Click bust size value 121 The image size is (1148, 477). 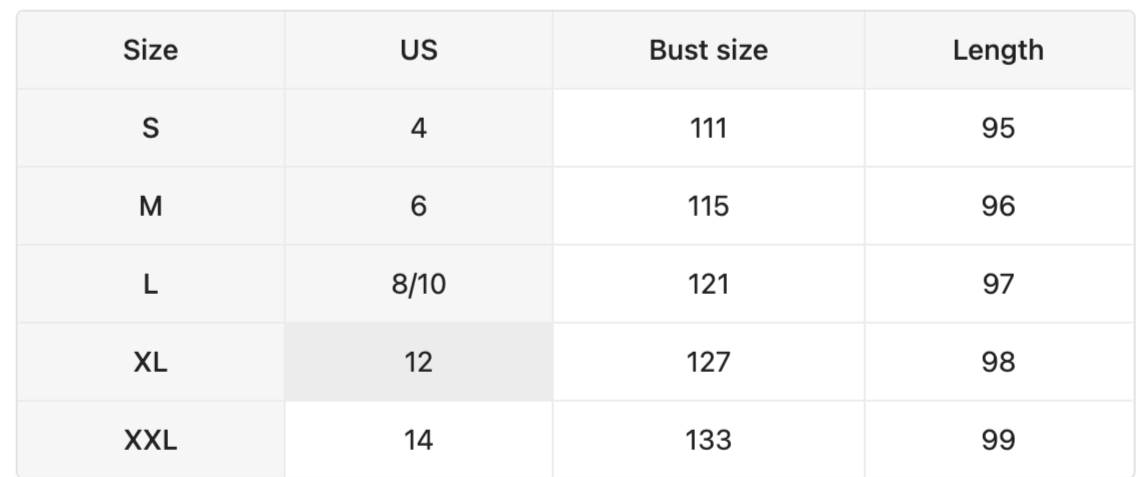(708, 285)
